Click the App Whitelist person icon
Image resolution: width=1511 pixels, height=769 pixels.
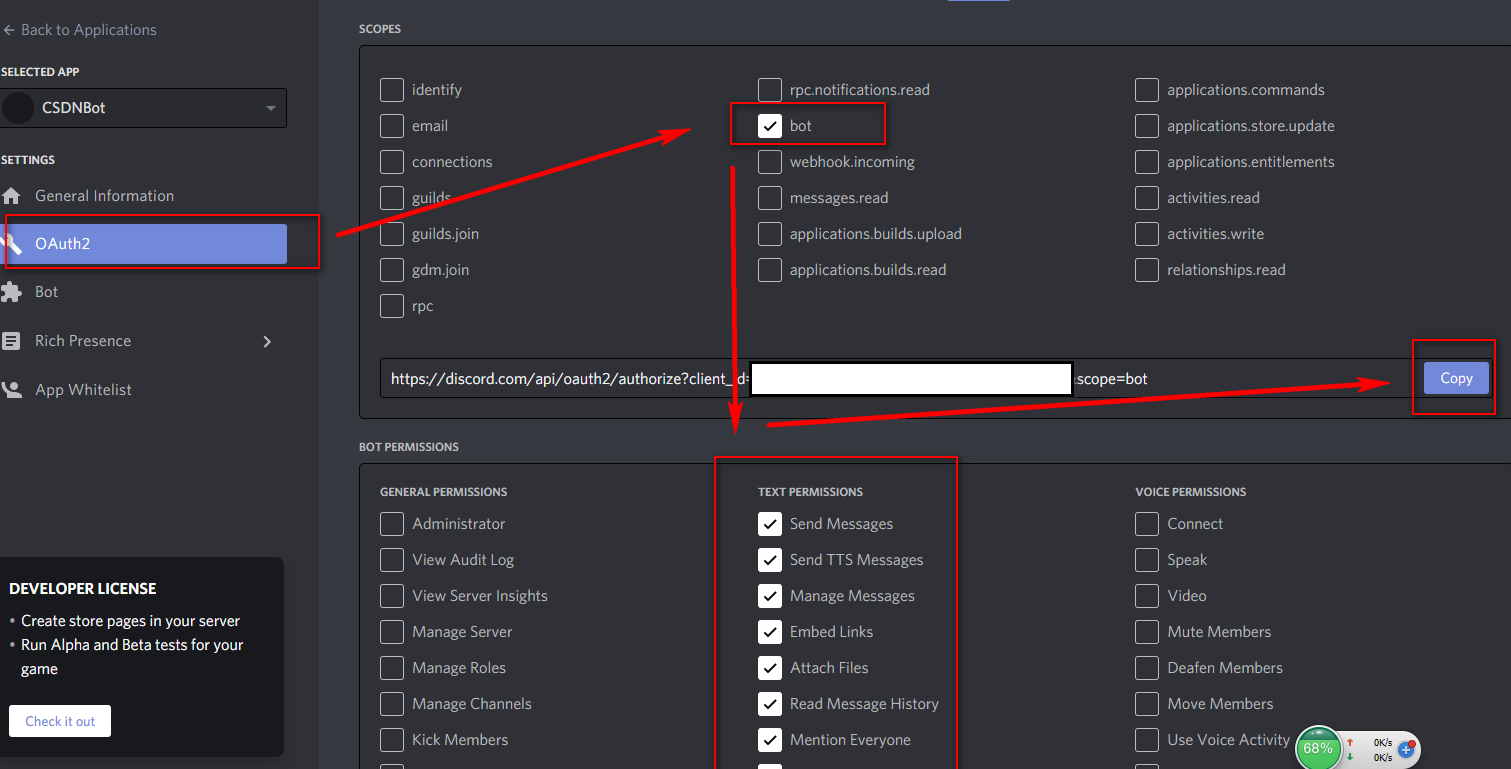[x=11, y=390]
